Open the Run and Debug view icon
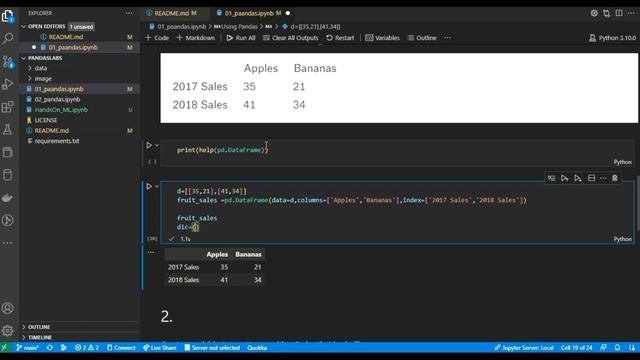Image resolution: width=640 pixels, height=360 pixels. [7, 84]
